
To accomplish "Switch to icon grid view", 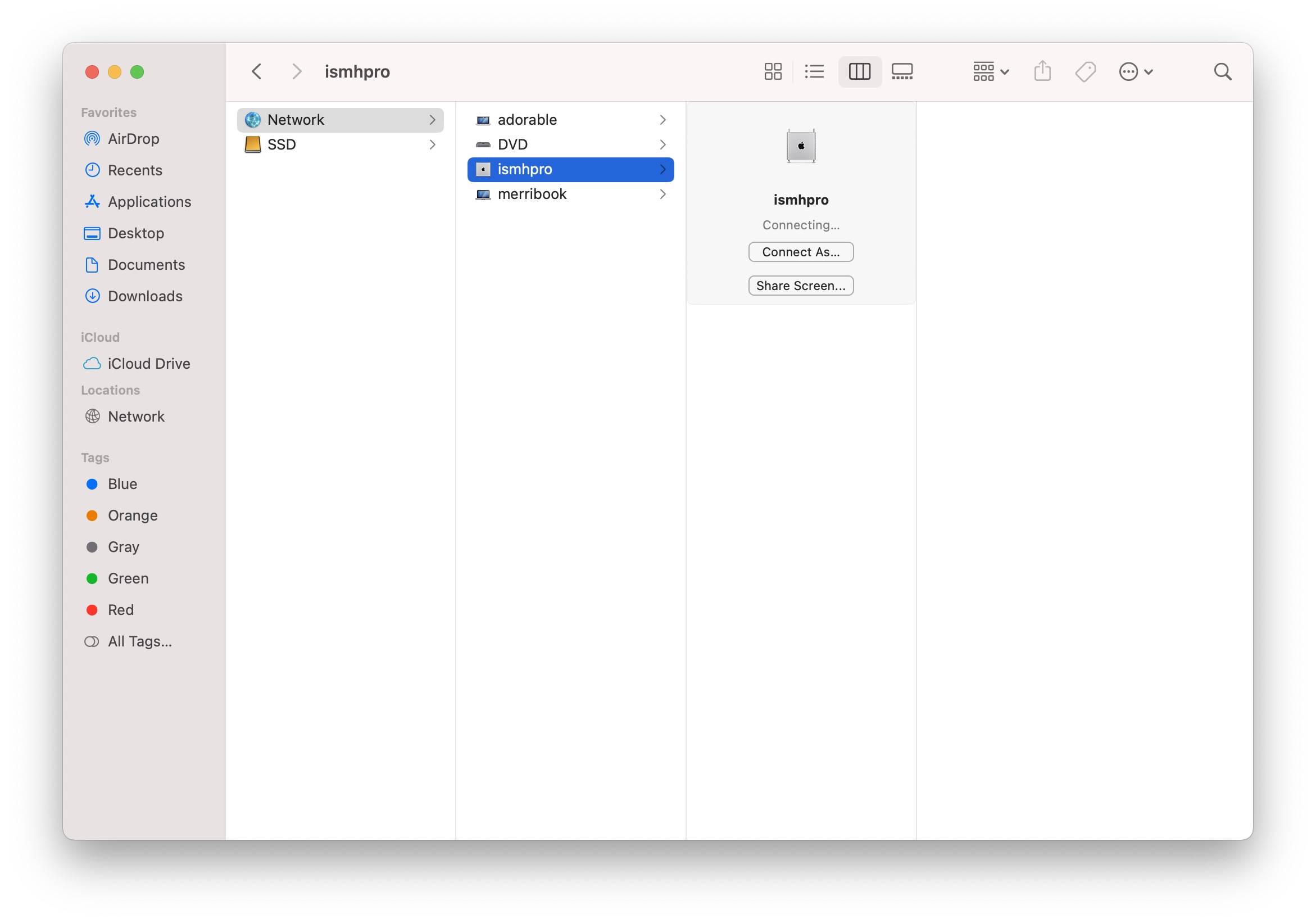I will point(773,71).
